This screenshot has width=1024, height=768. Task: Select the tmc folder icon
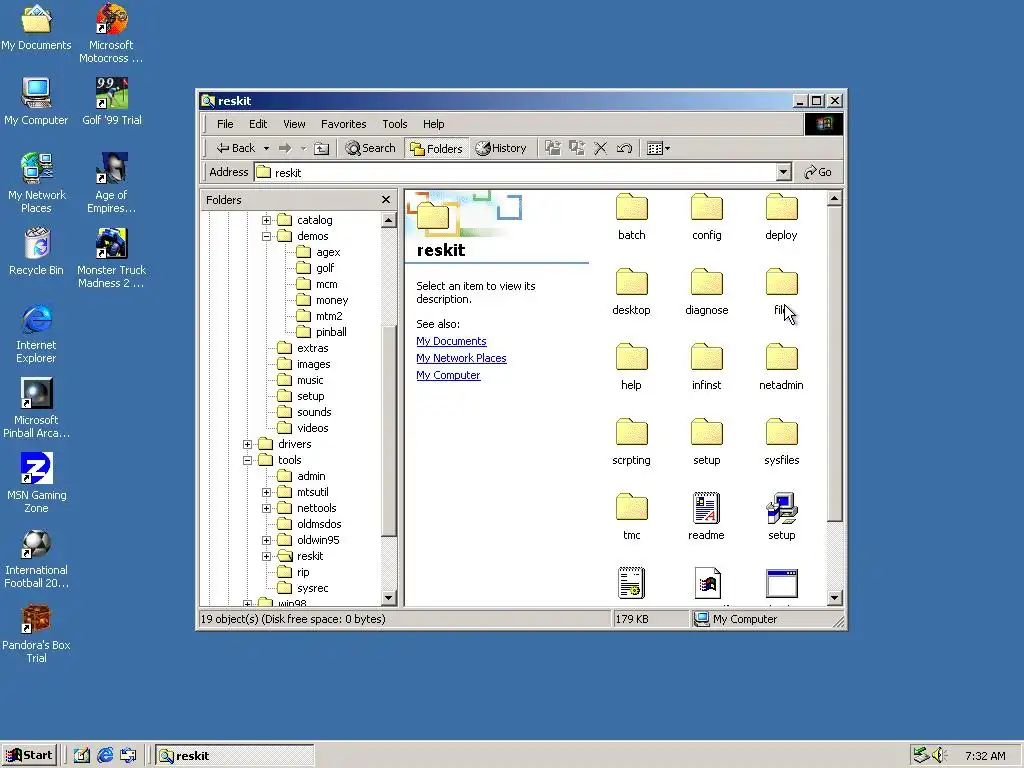(632, 517)
